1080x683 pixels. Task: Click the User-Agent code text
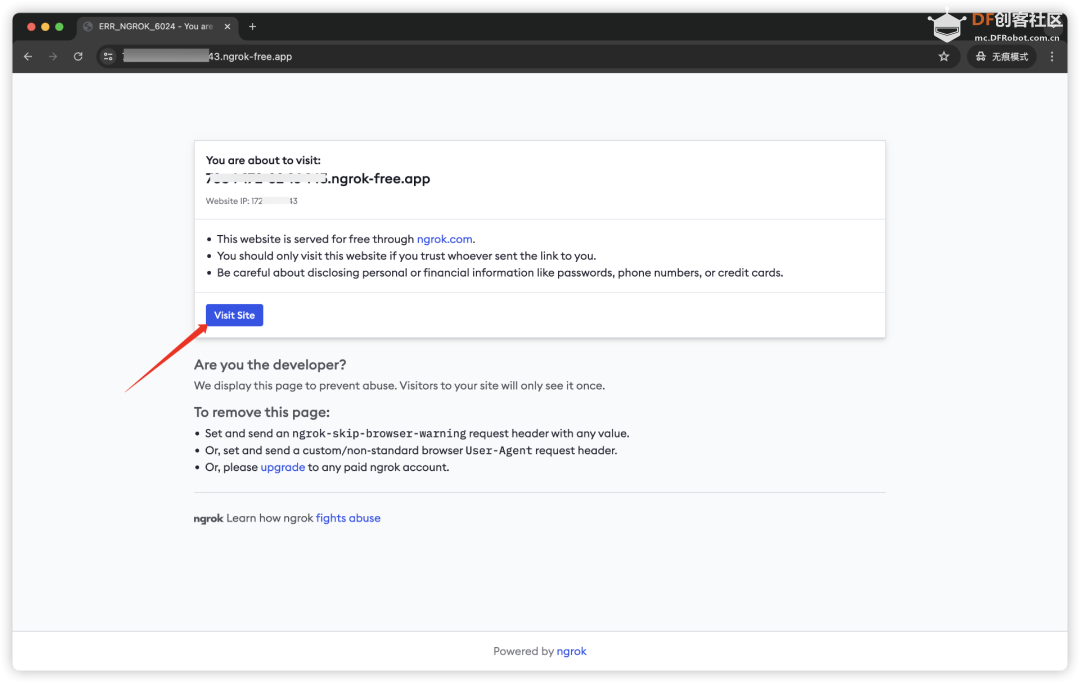499,450
